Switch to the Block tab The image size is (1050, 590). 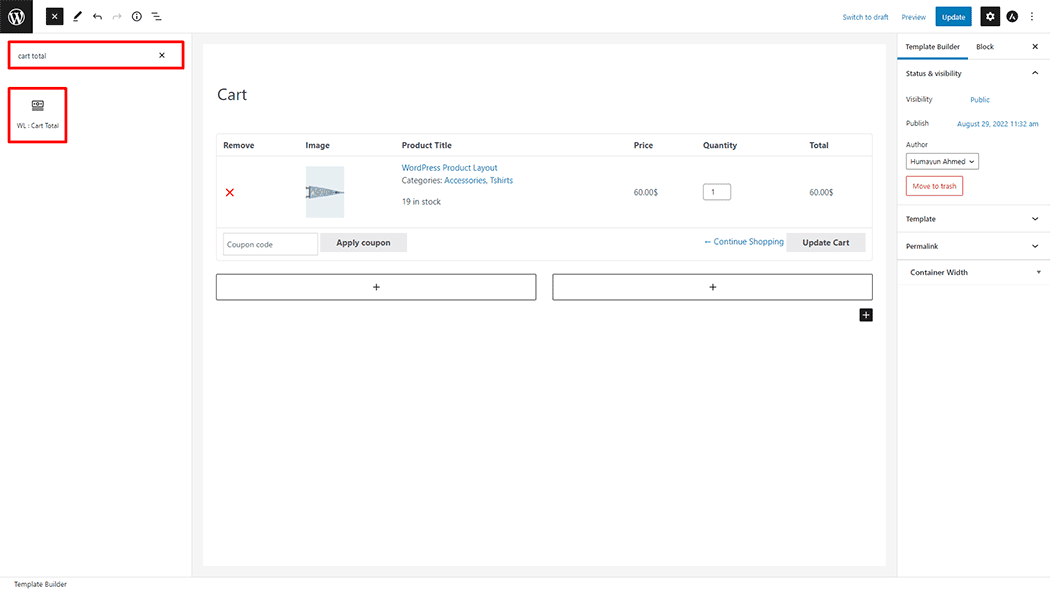(985, 47)
